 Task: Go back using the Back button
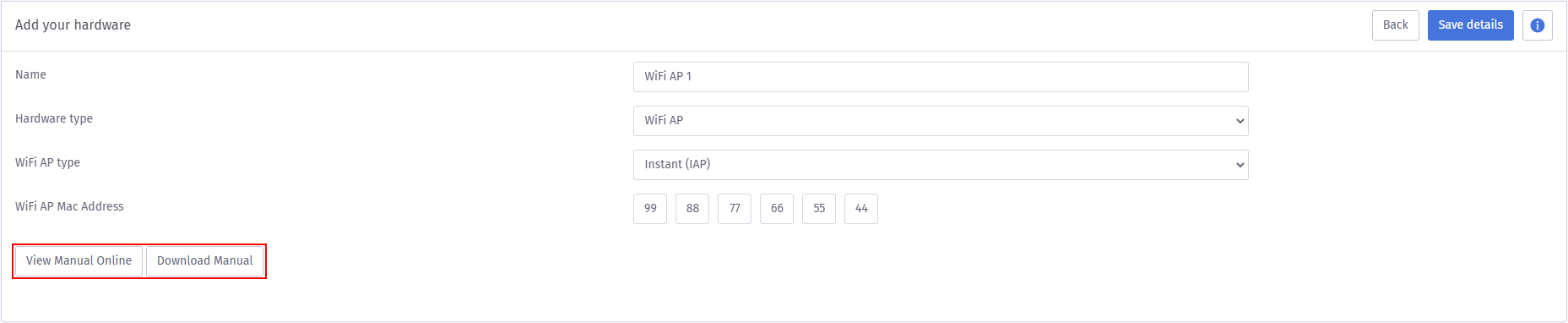1395,25
